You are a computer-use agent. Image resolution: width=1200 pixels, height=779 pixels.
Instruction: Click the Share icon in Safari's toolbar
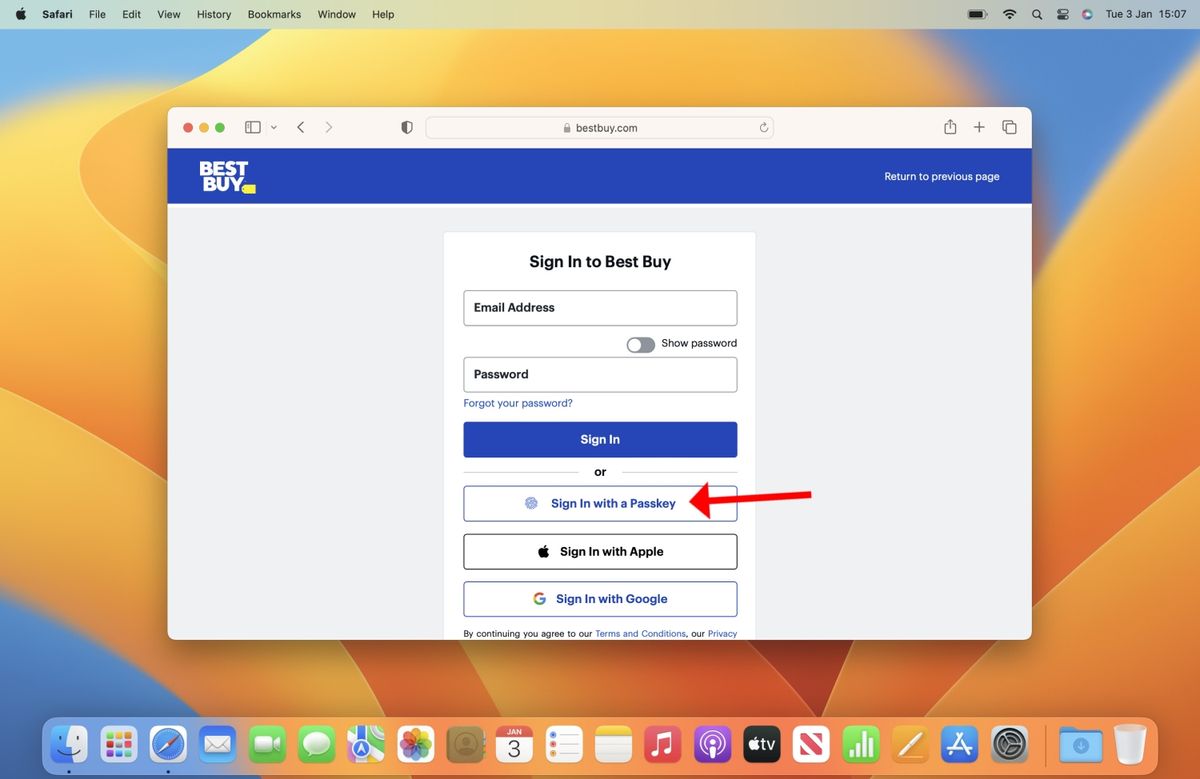point(950,127)
